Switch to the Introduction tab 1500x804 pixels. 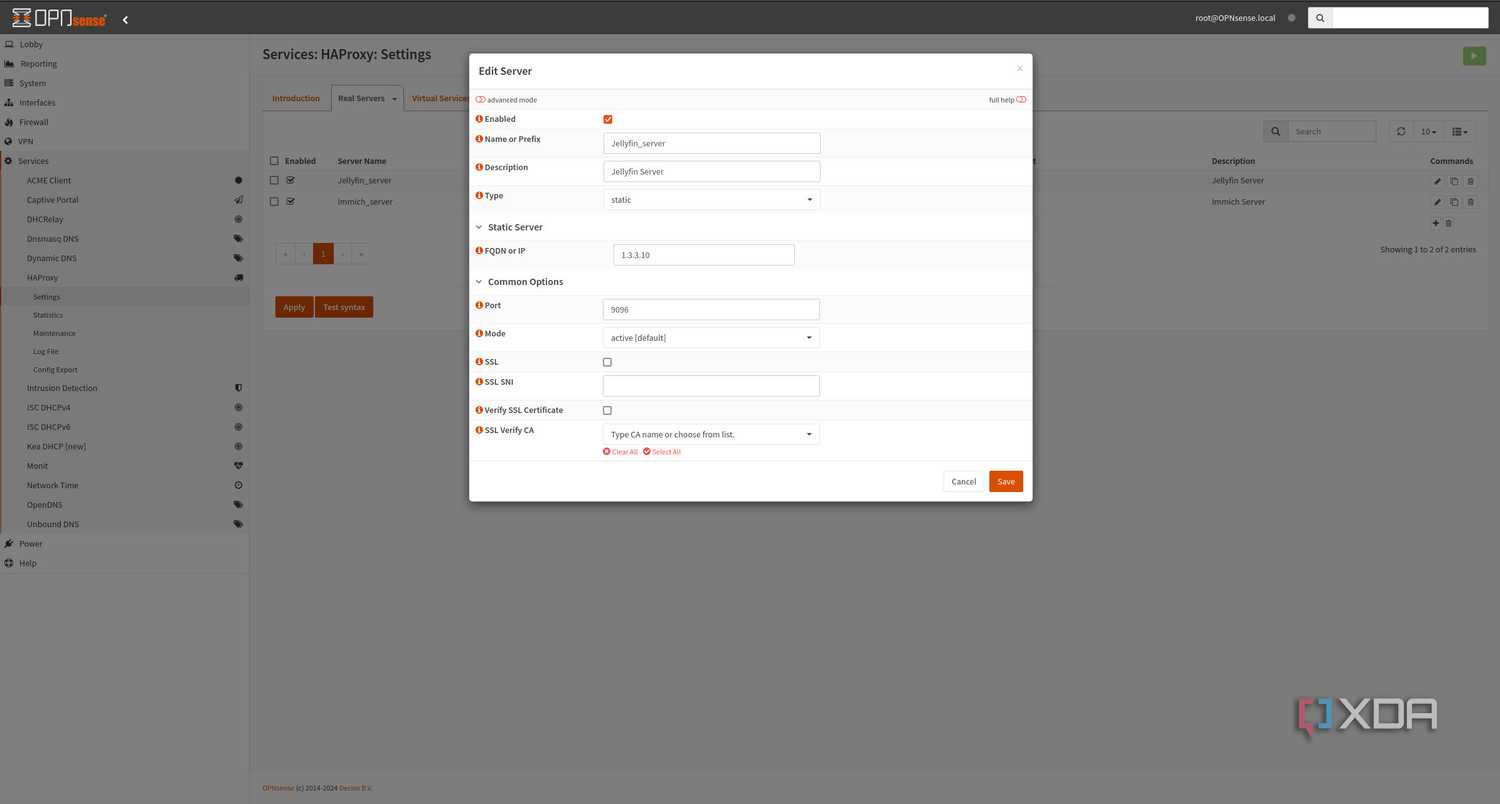click(296, 98)
